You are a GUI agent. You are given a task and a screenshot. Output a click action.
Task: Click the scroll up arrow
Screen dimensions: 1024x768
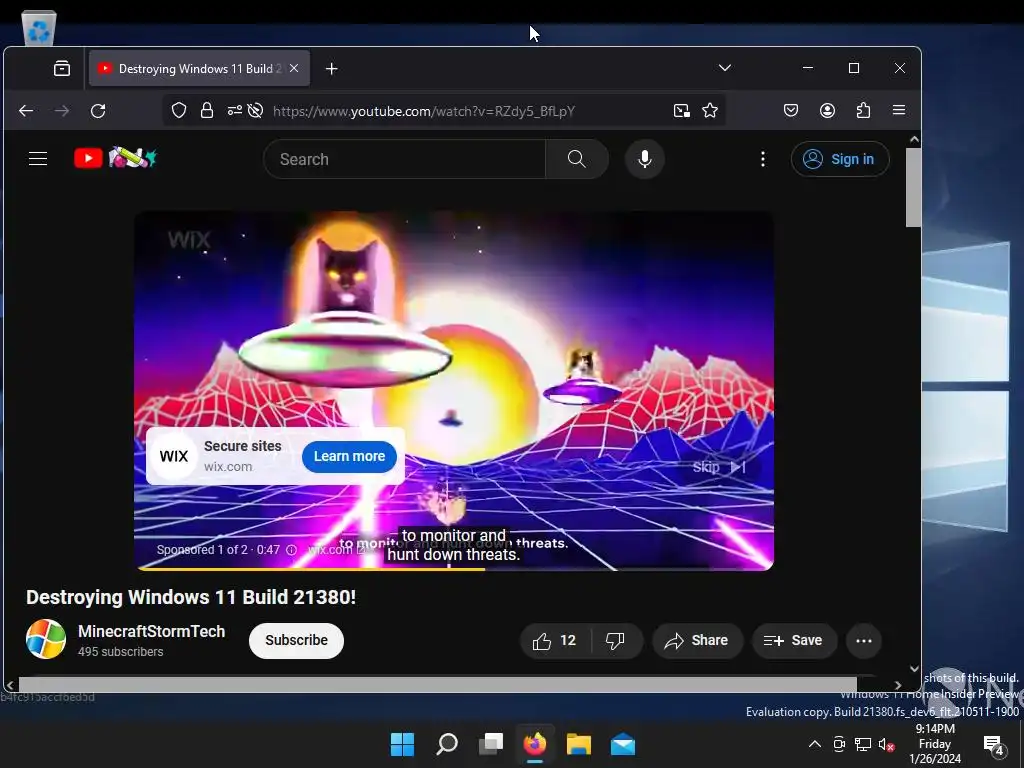pyautogui.click(x=914, y=139)
